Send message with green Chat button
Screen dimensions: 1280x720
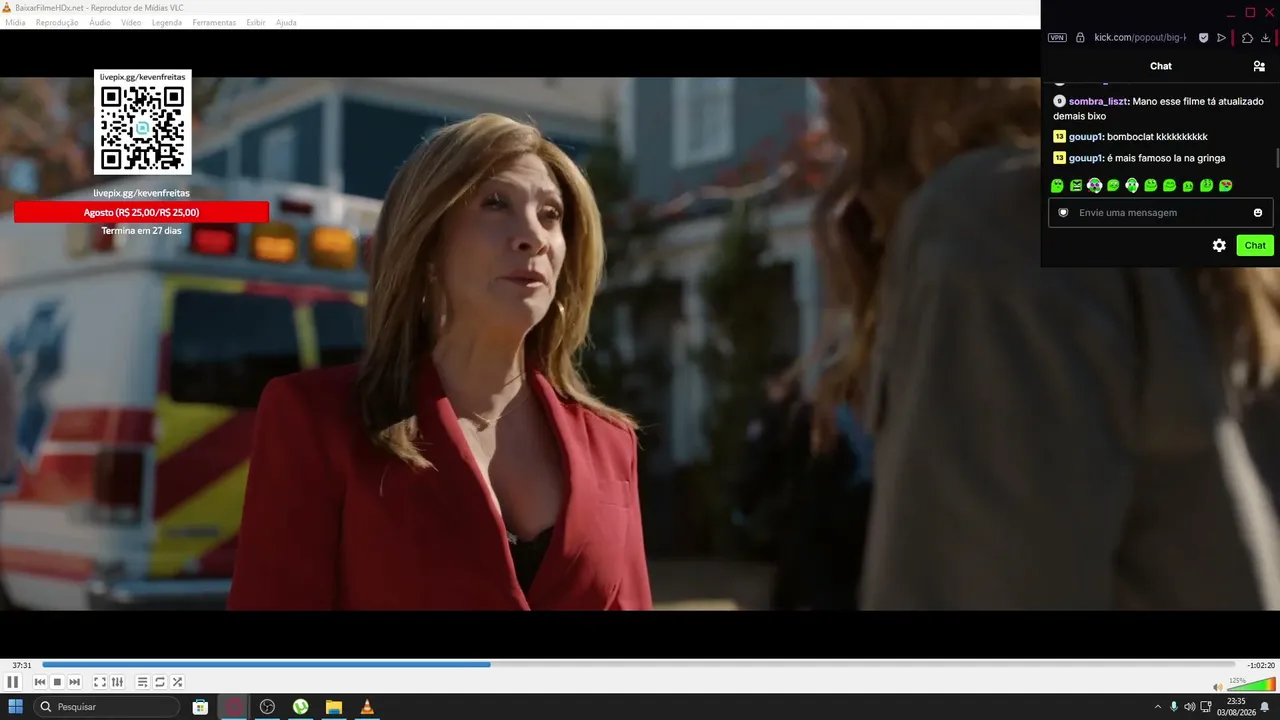[x=1255, y=245]
